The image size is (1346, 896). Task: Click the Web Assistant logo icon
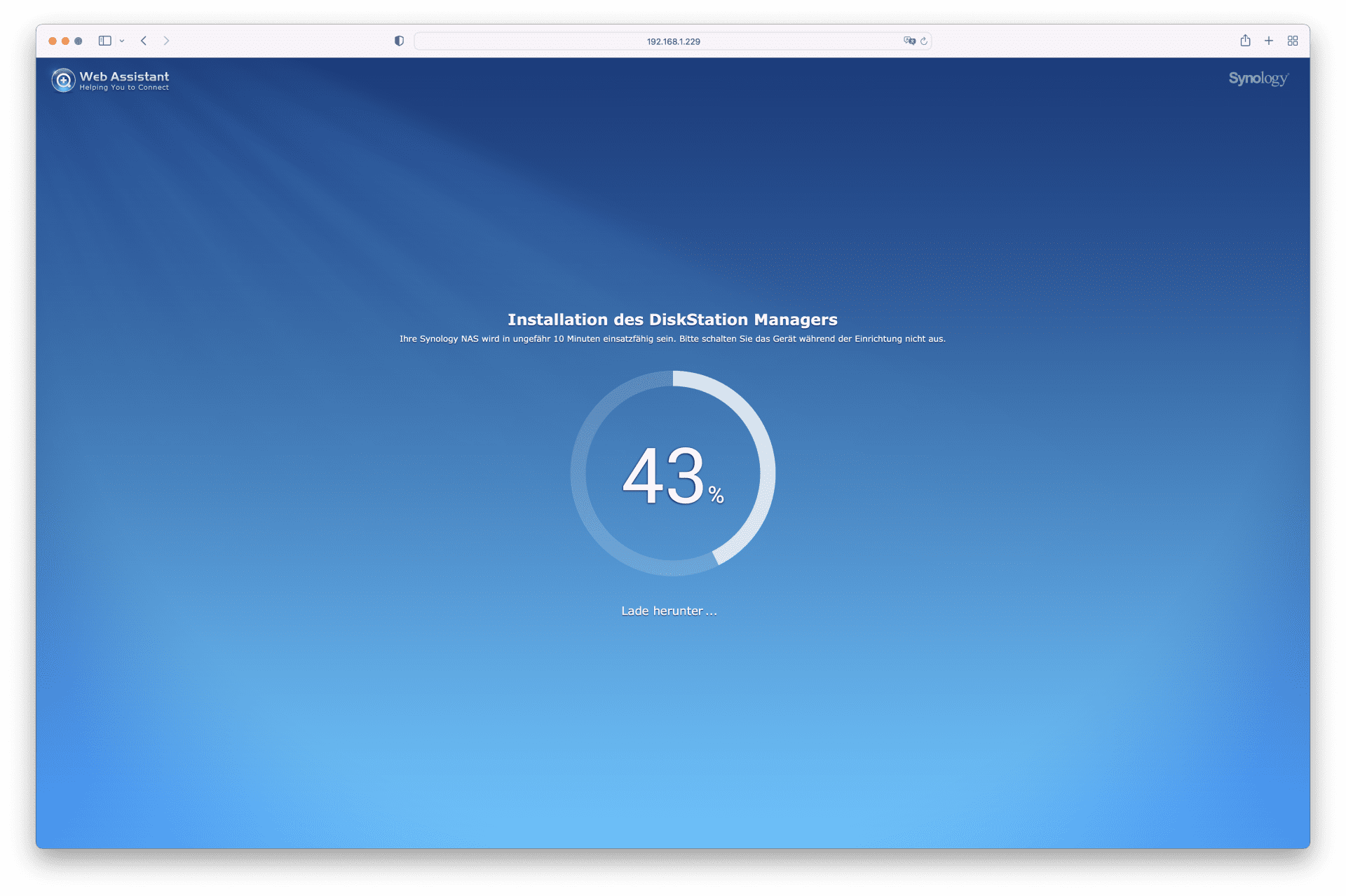click(x=63, y=80)
